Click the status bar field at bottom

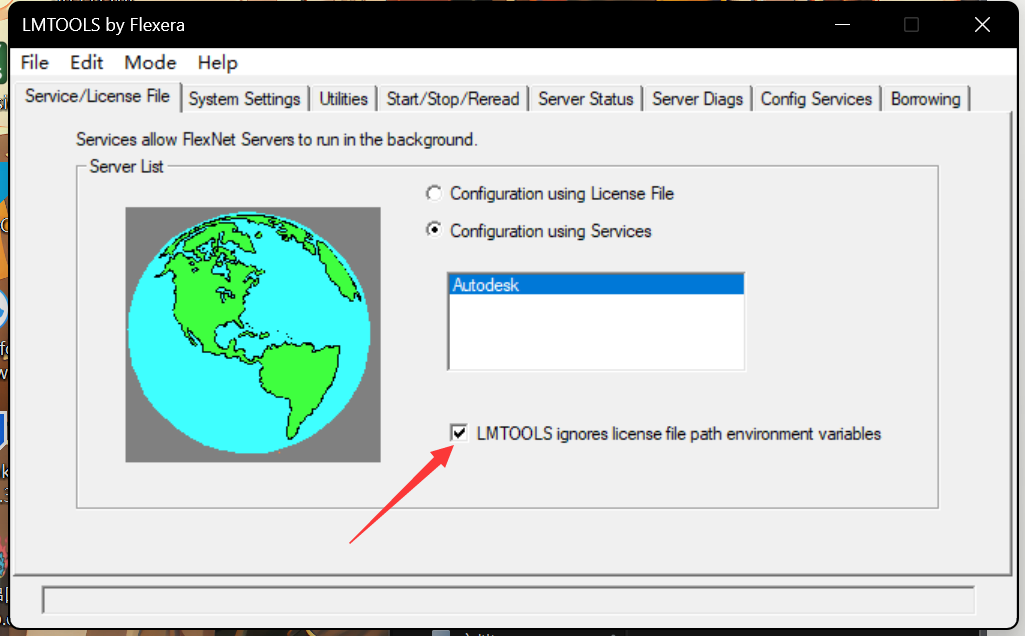pos(509,600)
